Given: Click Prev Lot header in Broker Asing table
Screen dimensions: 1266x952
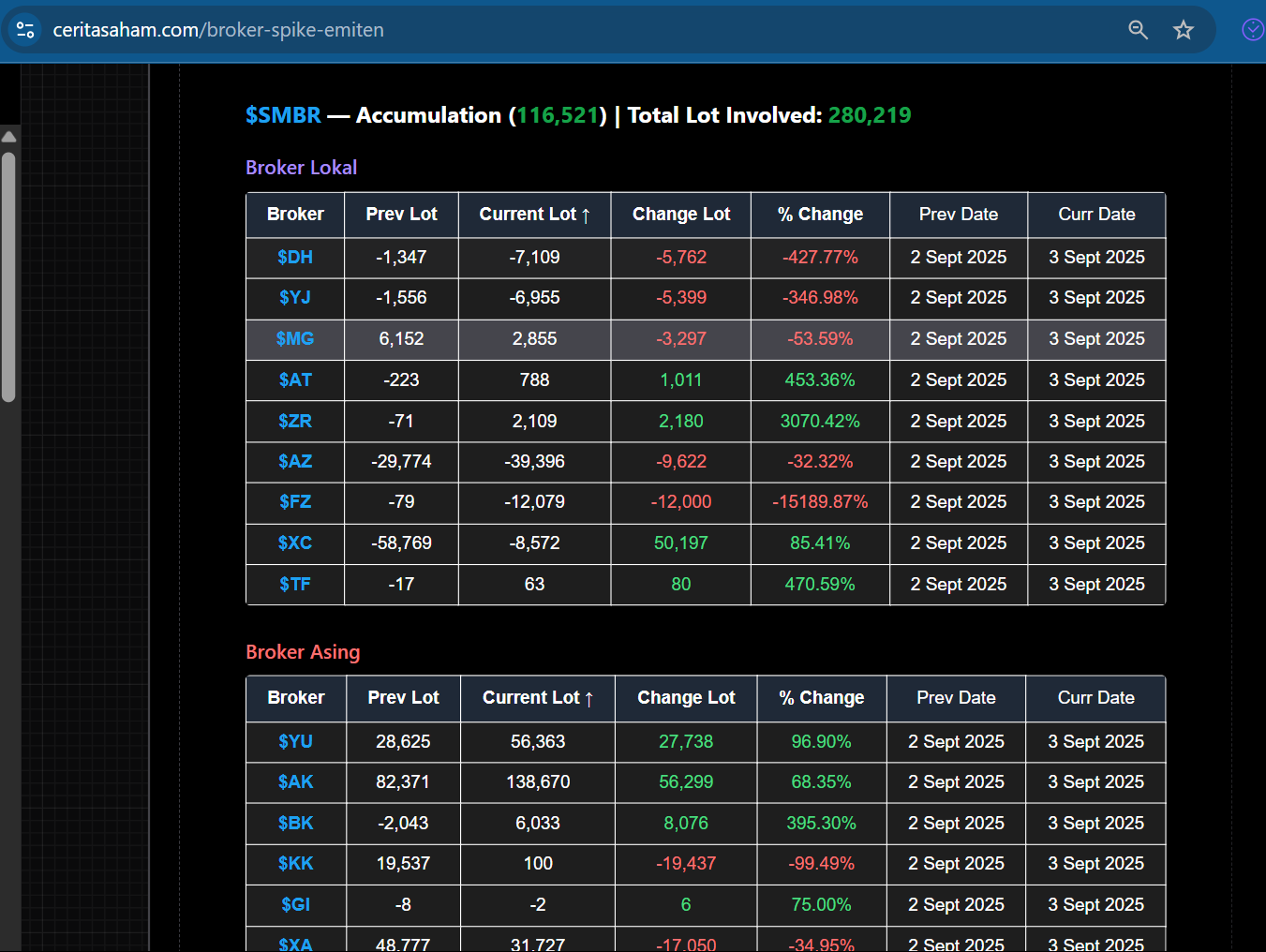Looking at the screenshot, I should coord(403,698).
